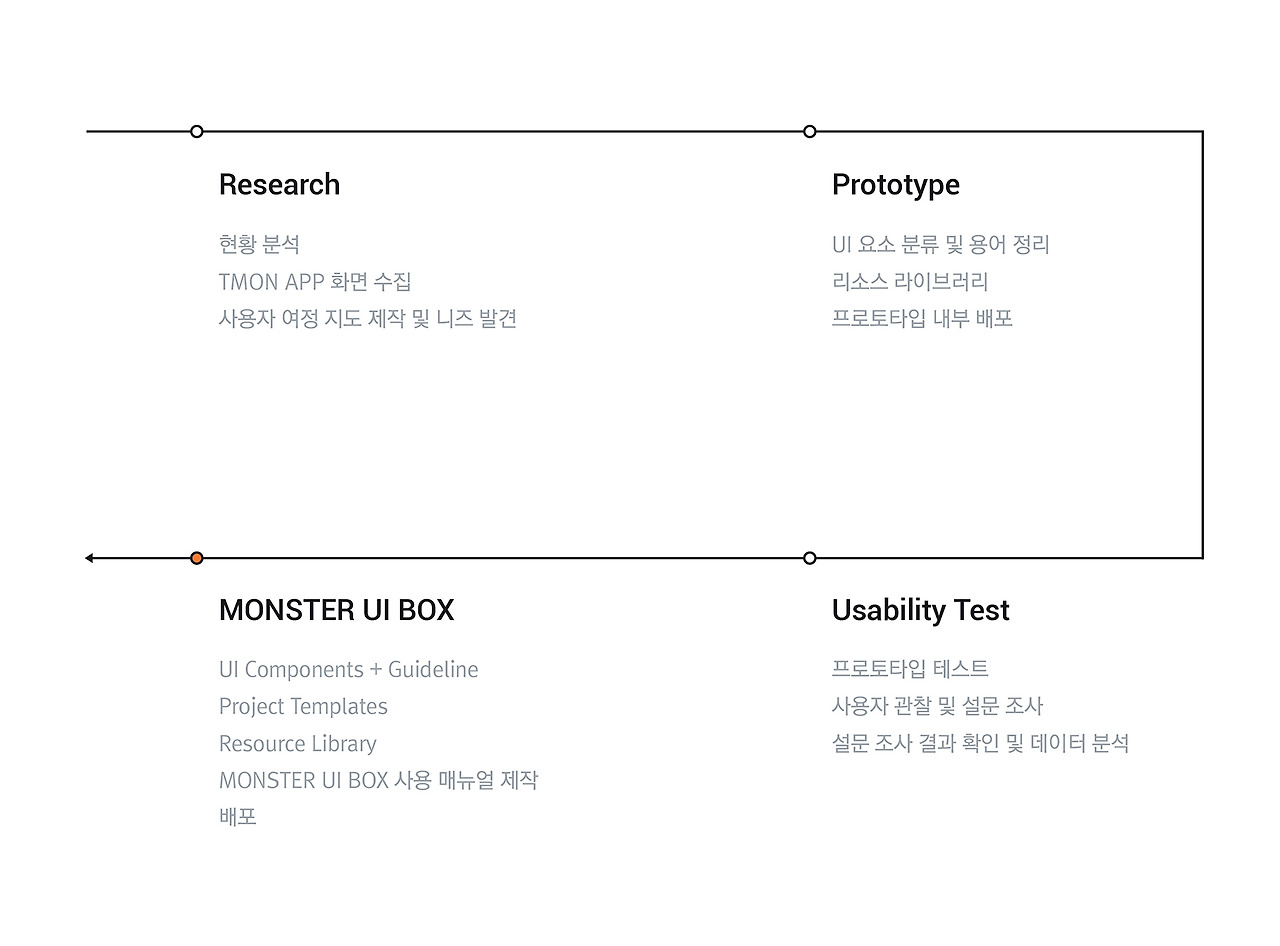Image resolution: width=1280 pixels, height=946 pixels.
Task: Select the Research heading
Action: click(x=279, y=185)
